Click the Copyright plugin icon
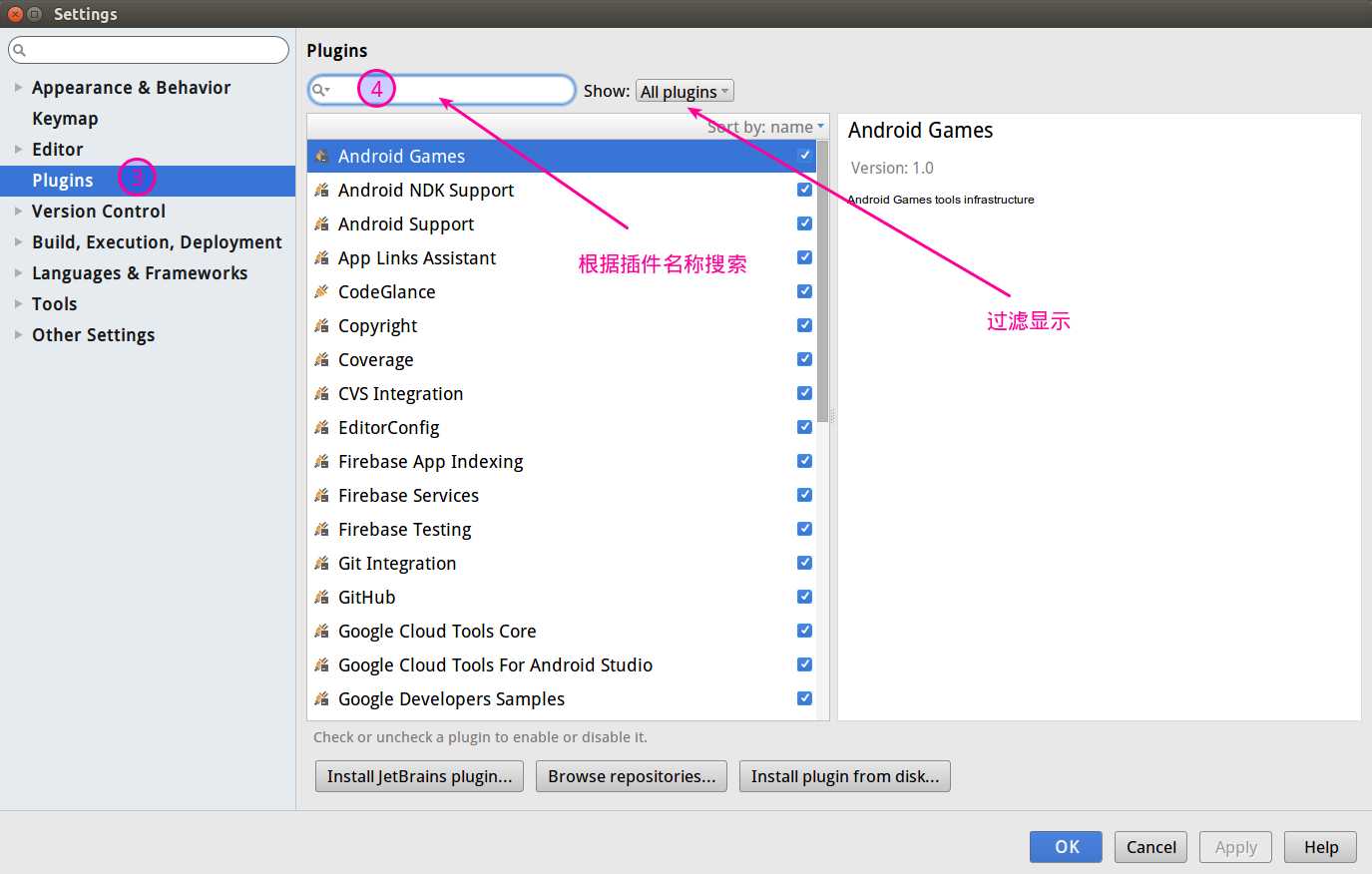The width and height of the screenshot is (1372, 874). coord(321,325)
